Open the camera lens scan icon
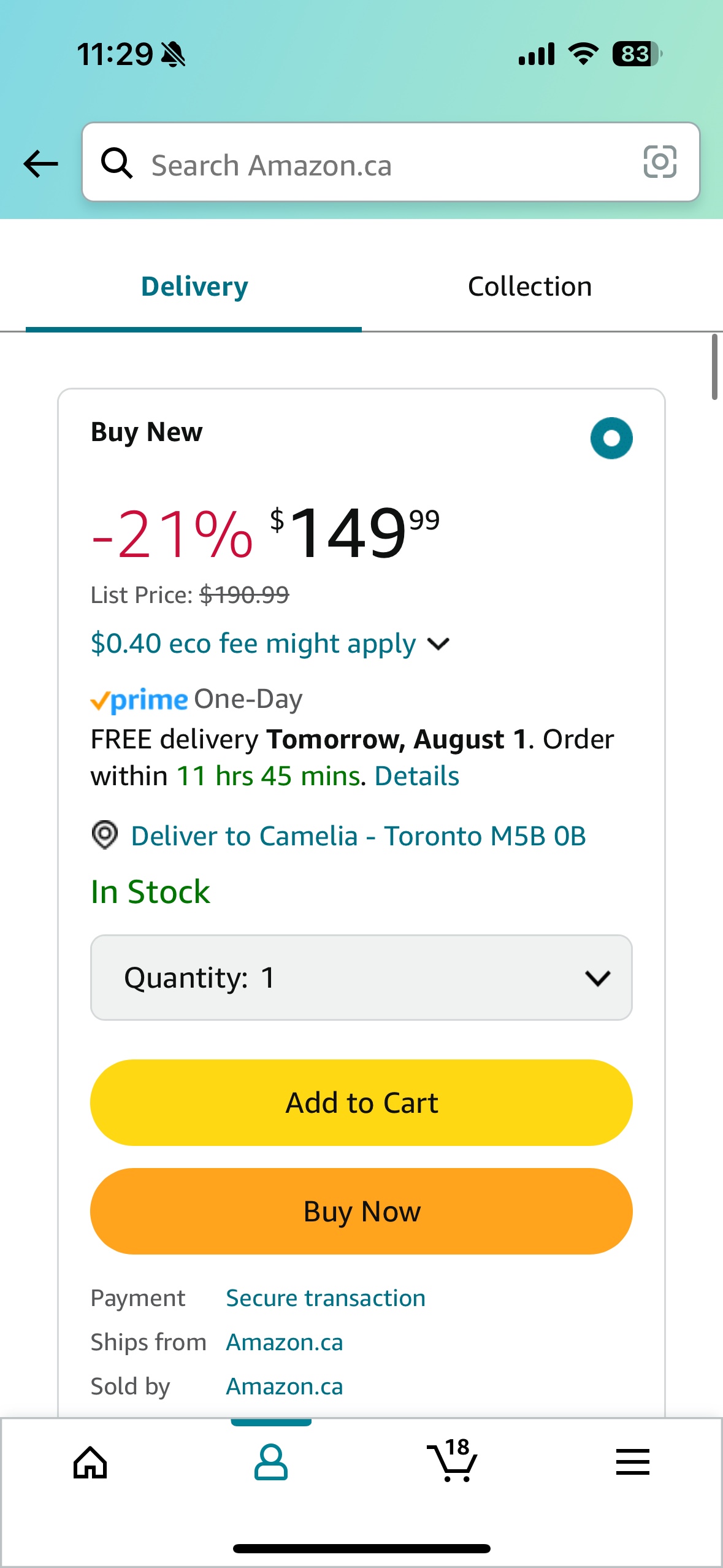This screenshot has width=723, height=1568. pos(660,162)
